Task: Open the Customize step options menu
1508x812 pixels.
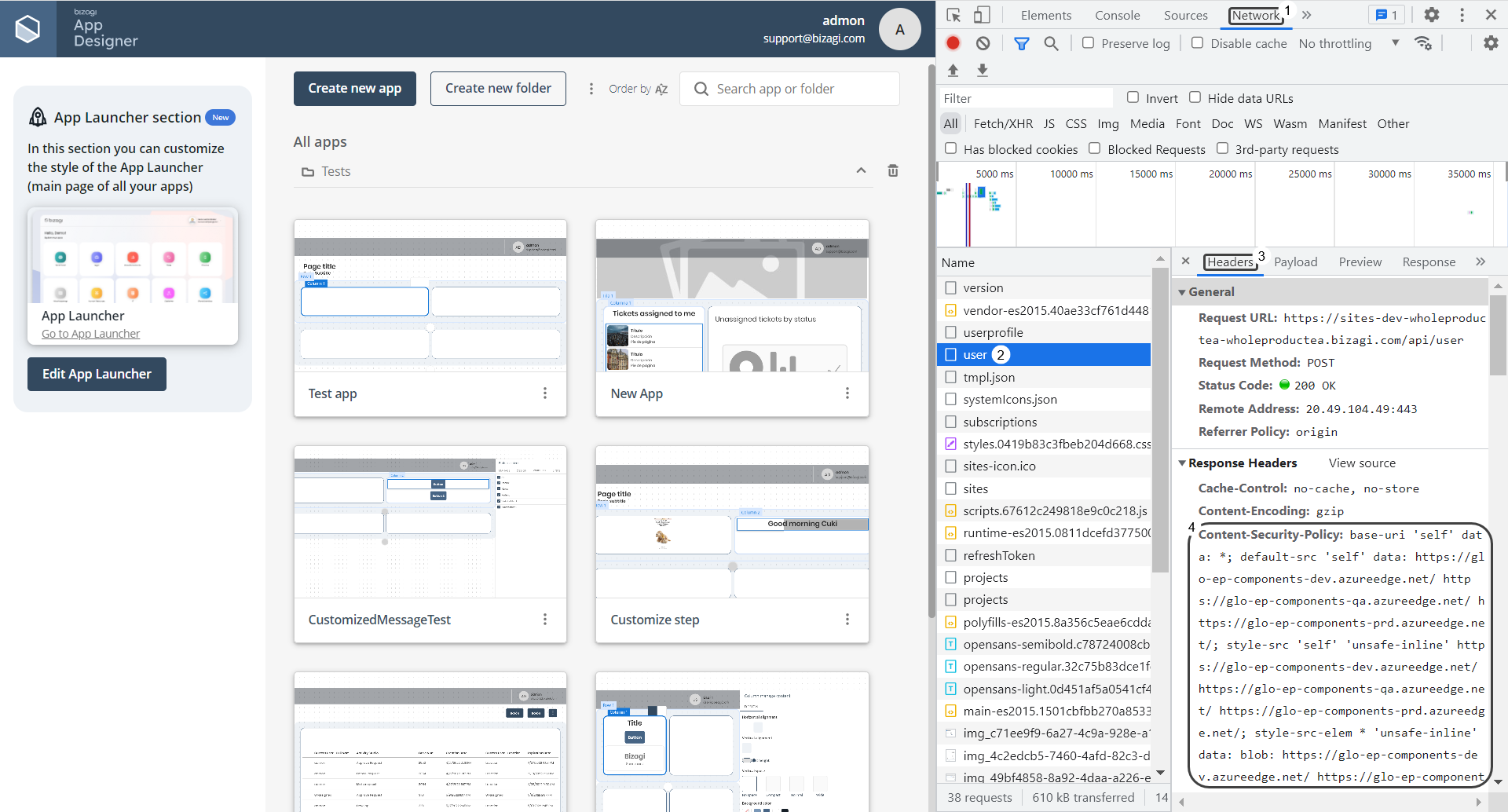Action: pos(847,620)
